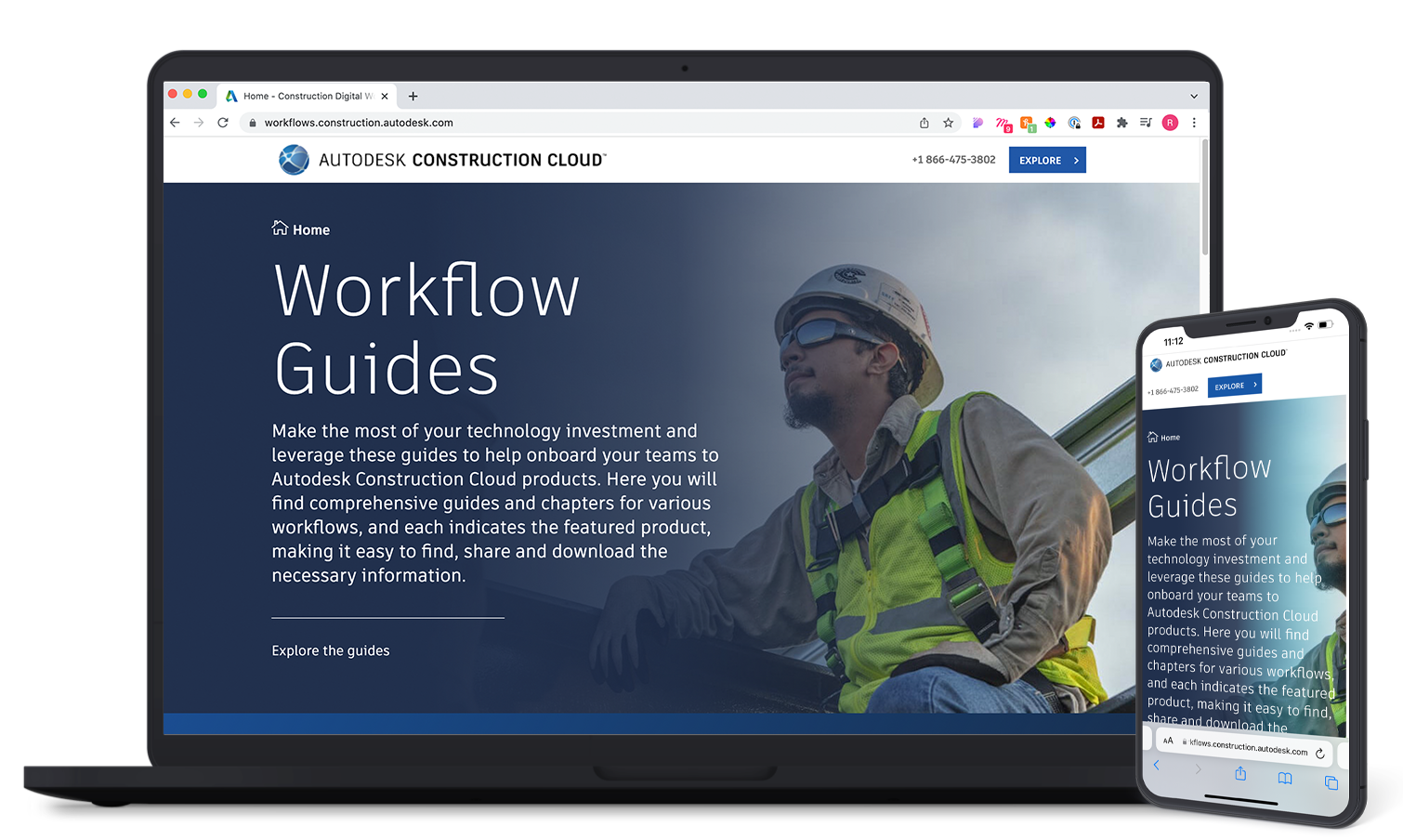Click the Autodesk Construction Cloud globe logo
Screen dimensions: 1403x840
click(294, 160)
